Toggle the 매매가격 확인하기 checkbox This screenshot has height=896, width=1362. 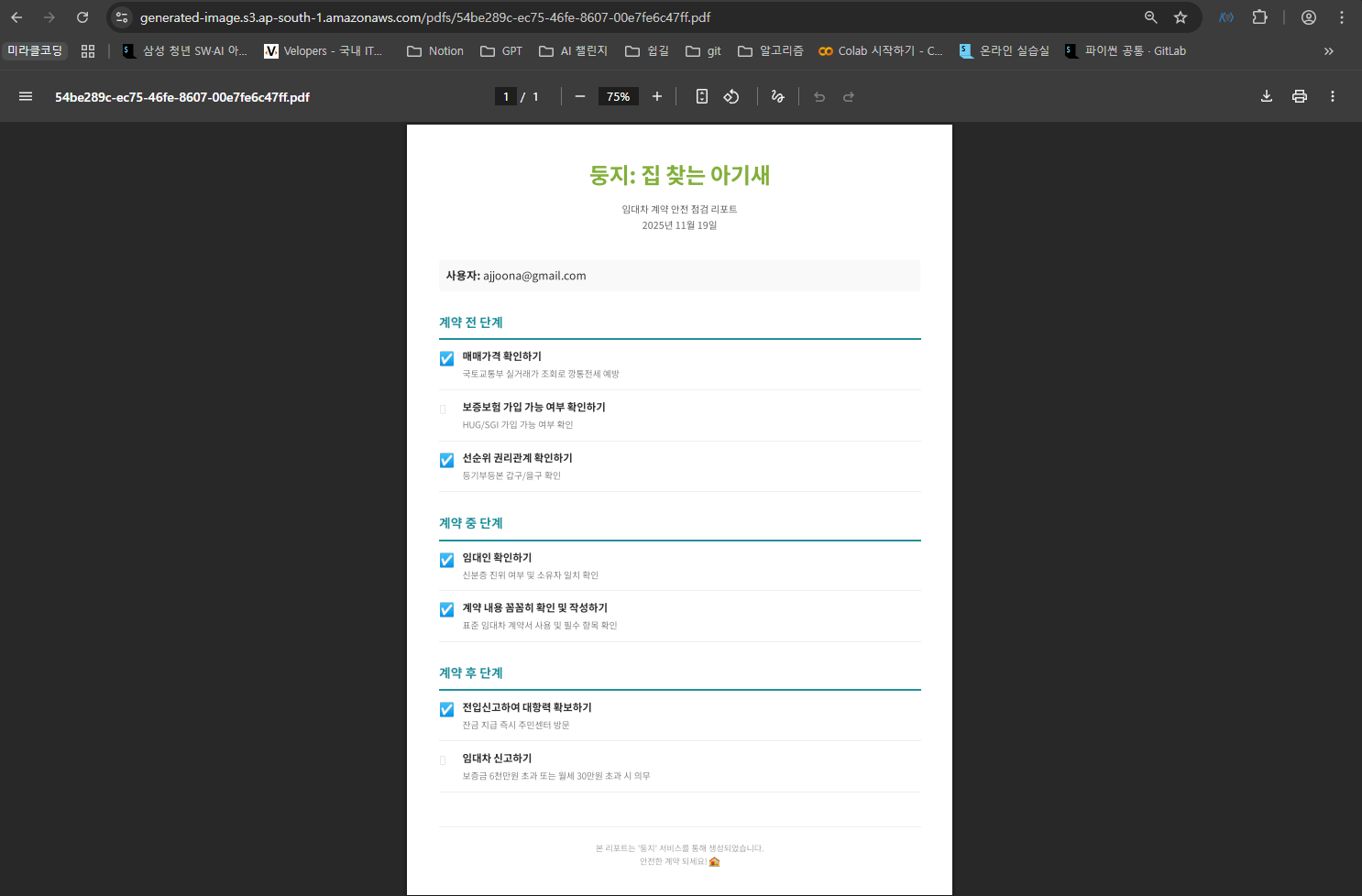tap(446, 358)
